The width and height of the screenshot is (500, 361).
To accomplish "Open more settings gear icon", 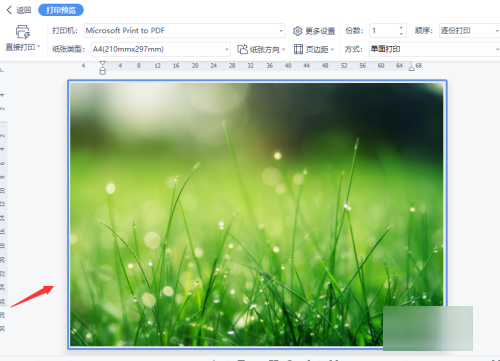I will tap(297, 31).
